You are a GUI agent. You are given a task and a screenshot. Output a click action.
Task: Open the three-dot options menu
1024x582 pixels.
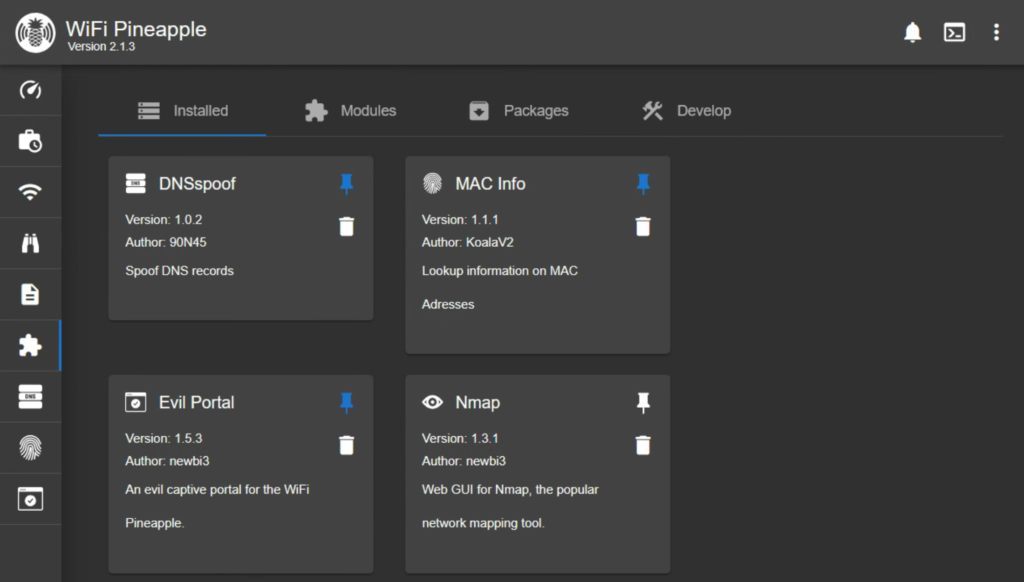[x=996, y=32]
